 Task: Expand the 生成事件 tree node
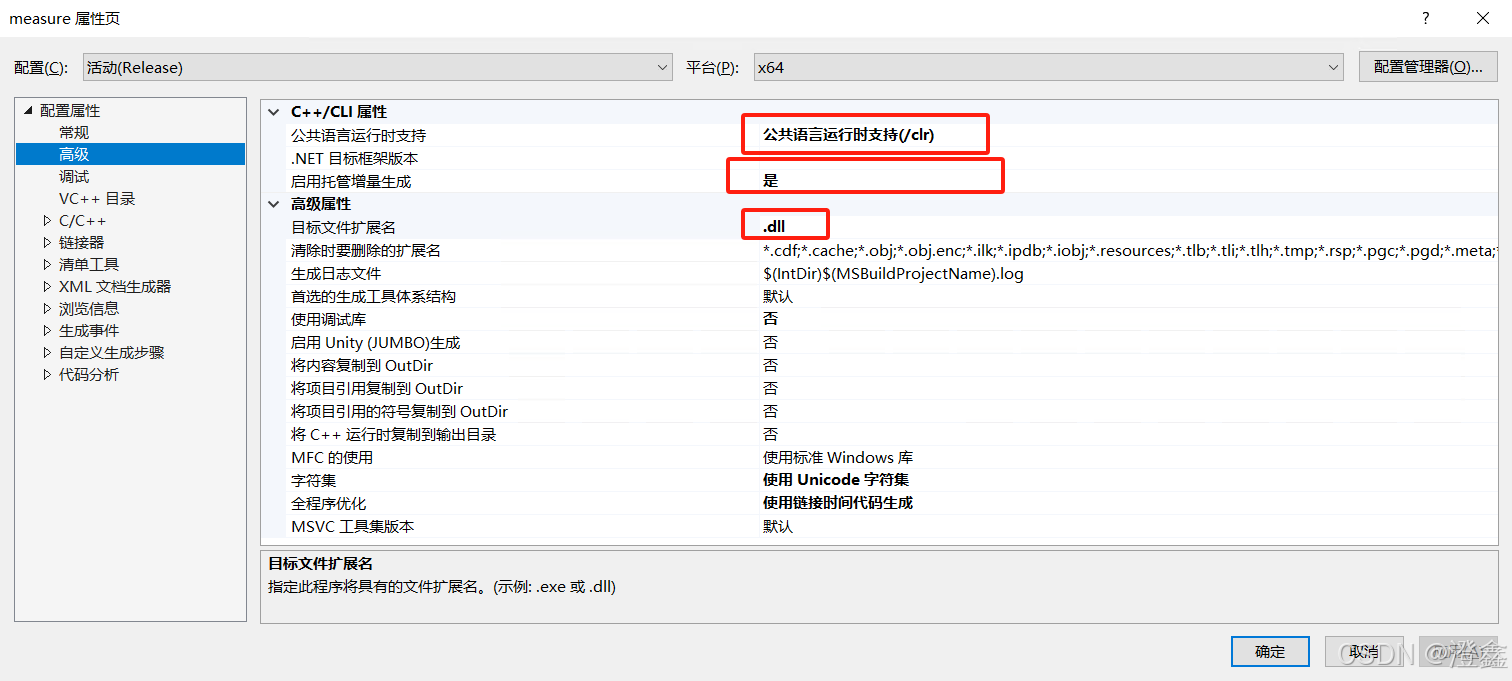(x=47, y=330)
